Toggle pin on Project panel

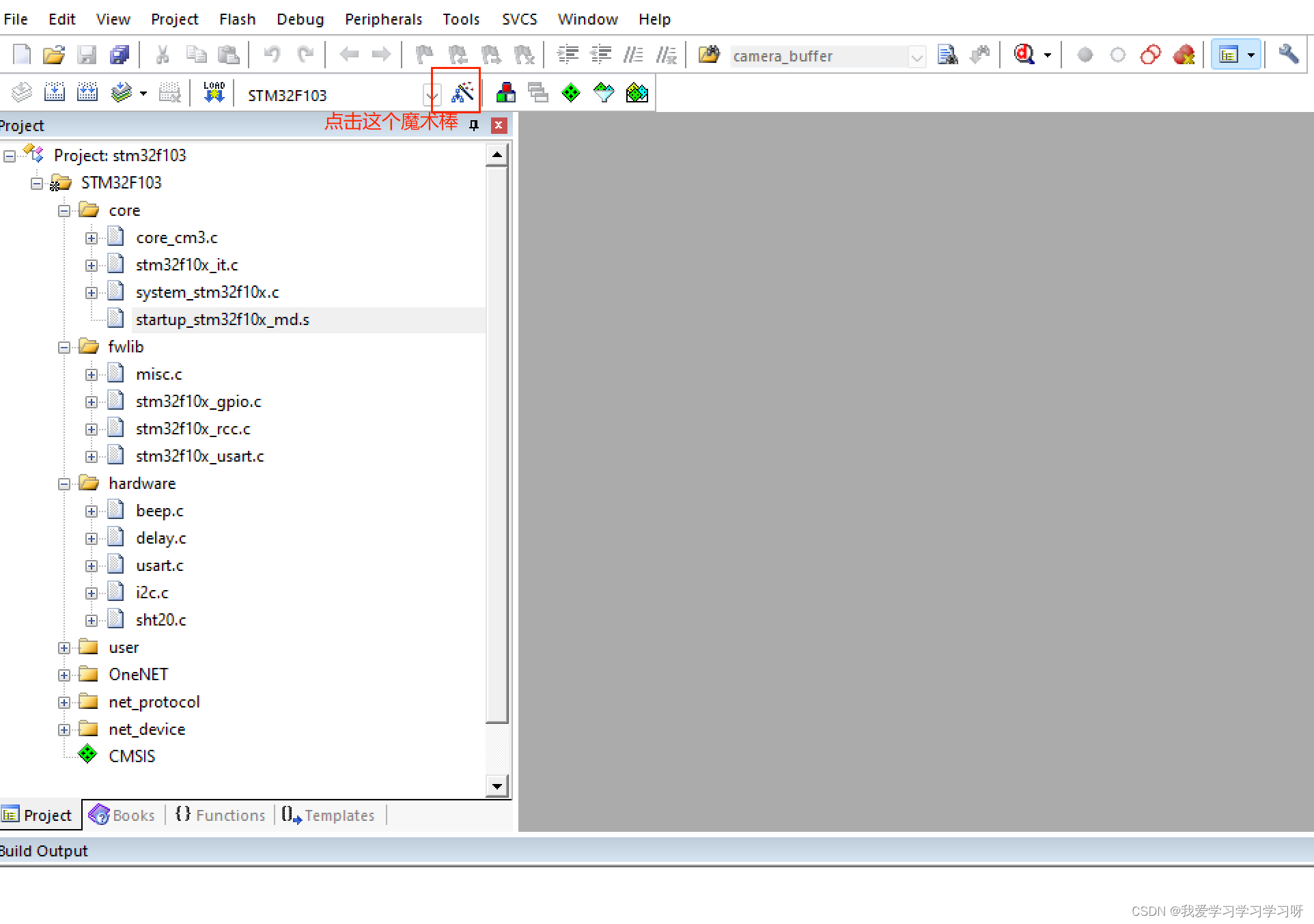474,125
